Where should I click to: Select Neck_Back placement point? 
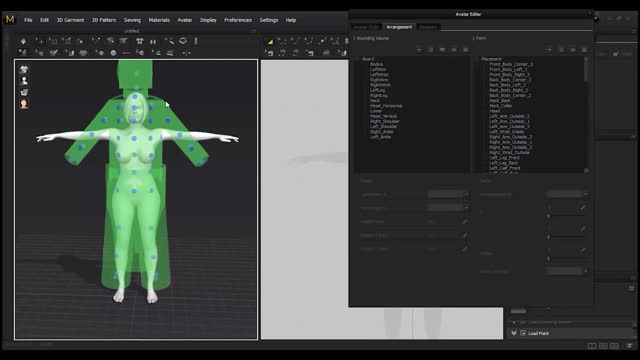pyautogui.click(x=500, y=100)
